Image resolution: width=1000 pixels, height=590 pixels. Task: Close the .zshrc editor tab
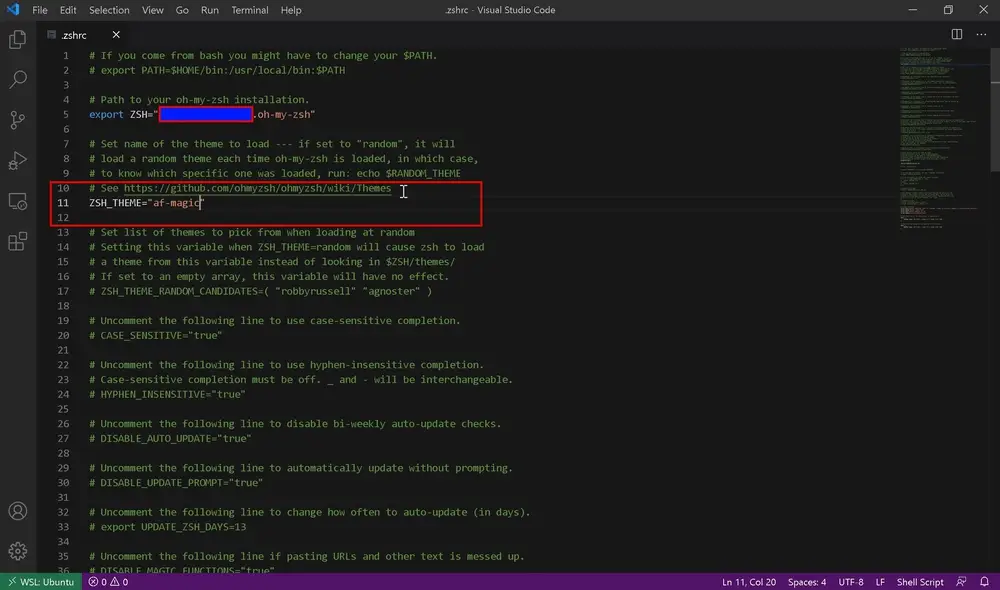(x=116, y=34)
